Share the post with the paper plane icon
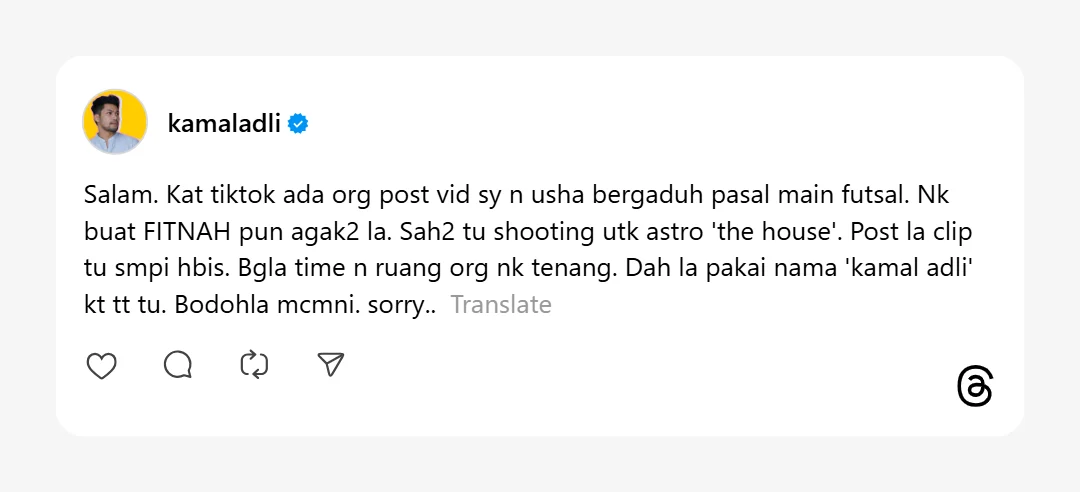 [x=331, y=366]
